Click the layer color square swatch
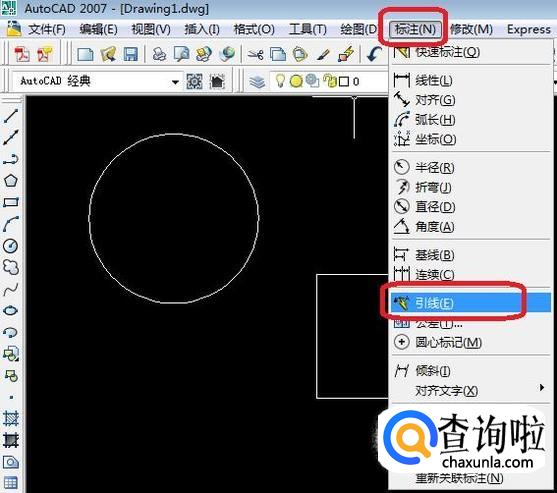Image resolution: width=557 pixels, height=493 pixels. pyautogui.click(x=344, y=82)
